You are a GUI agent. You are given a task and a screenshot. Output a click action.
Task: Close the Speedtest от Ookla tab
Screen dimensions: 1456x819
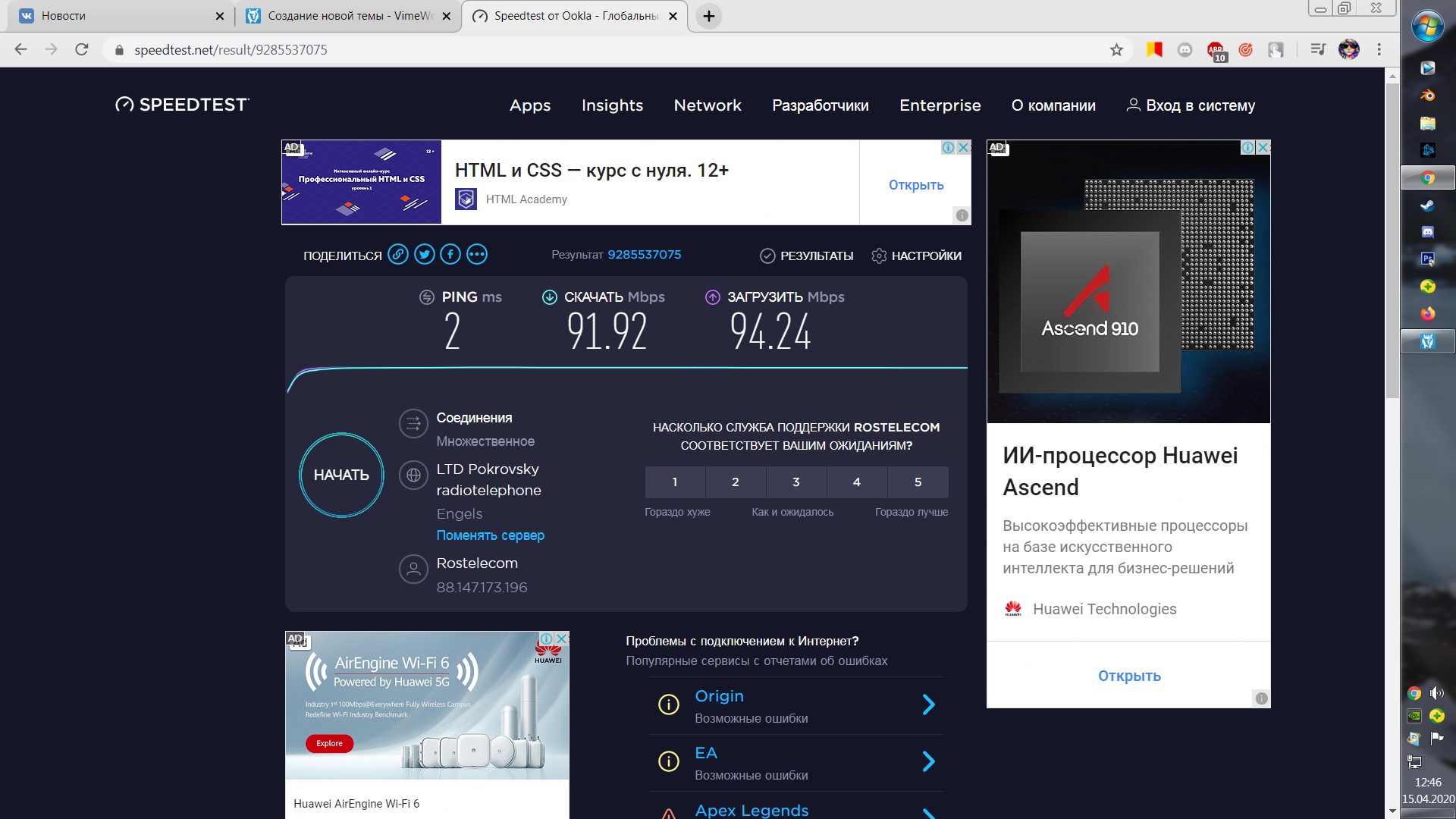(x=673, y=16)
